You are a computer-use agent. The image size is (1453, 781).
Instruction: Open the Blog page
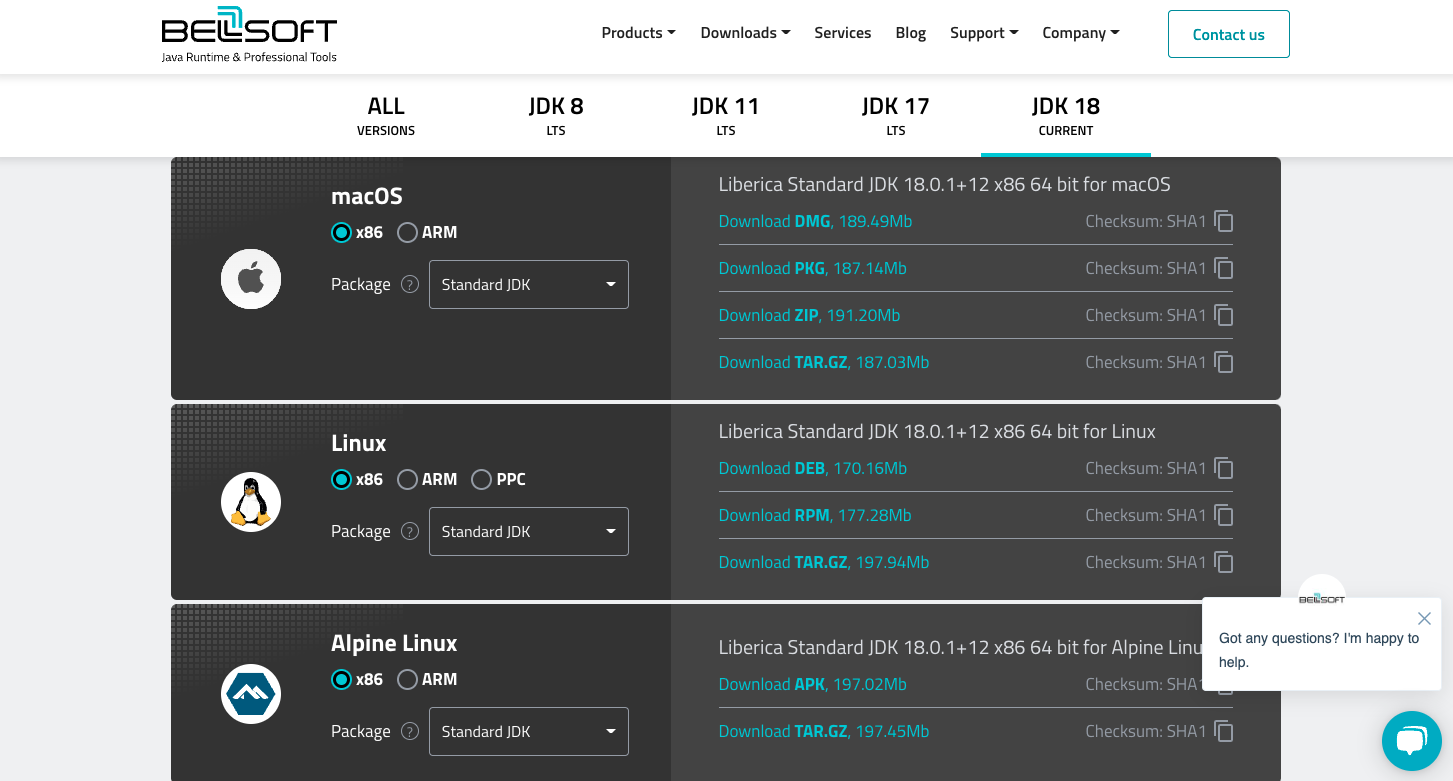[911, 33]
